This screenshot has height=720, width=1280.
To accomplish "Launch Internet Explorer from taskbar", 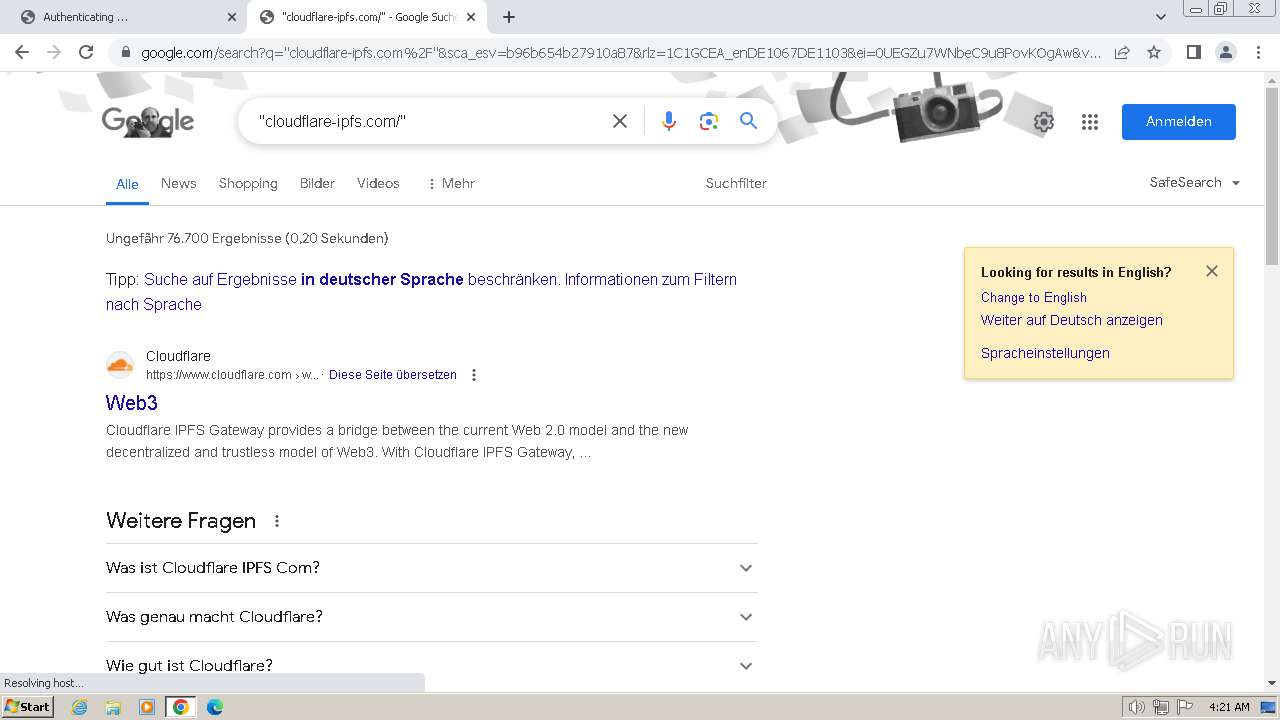I will (80, 707).
